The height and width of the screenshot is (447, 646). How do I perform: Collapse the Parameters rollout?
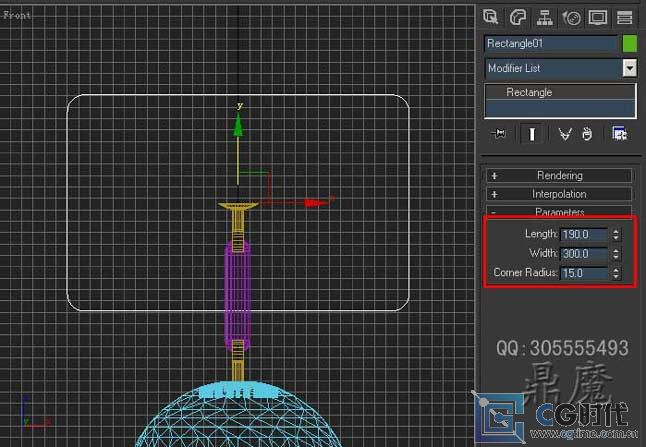click(559, 212)
